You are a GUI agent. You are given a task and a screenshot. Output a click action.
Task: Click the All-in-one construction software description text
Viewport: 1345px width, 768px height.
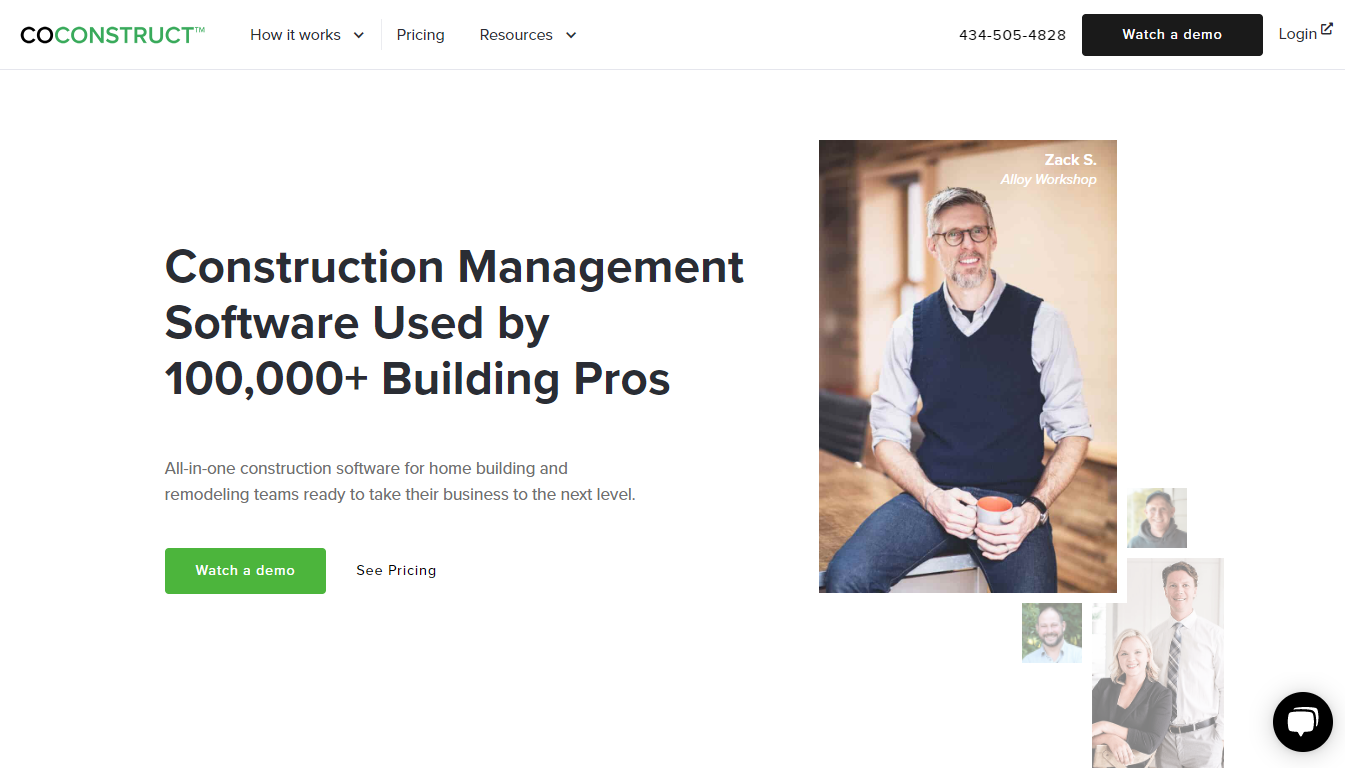coord(400,481)
